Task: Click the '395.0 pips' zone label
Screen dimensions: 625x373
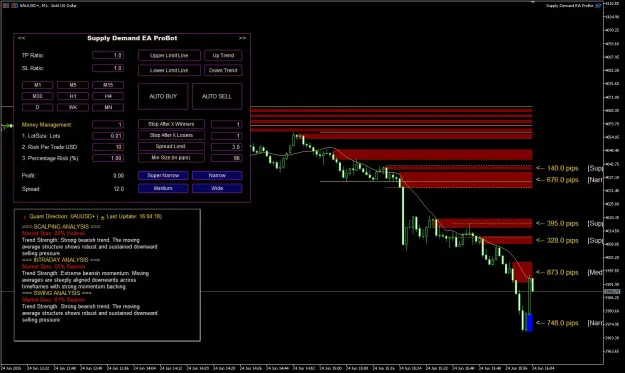Action: pos(557,224)
